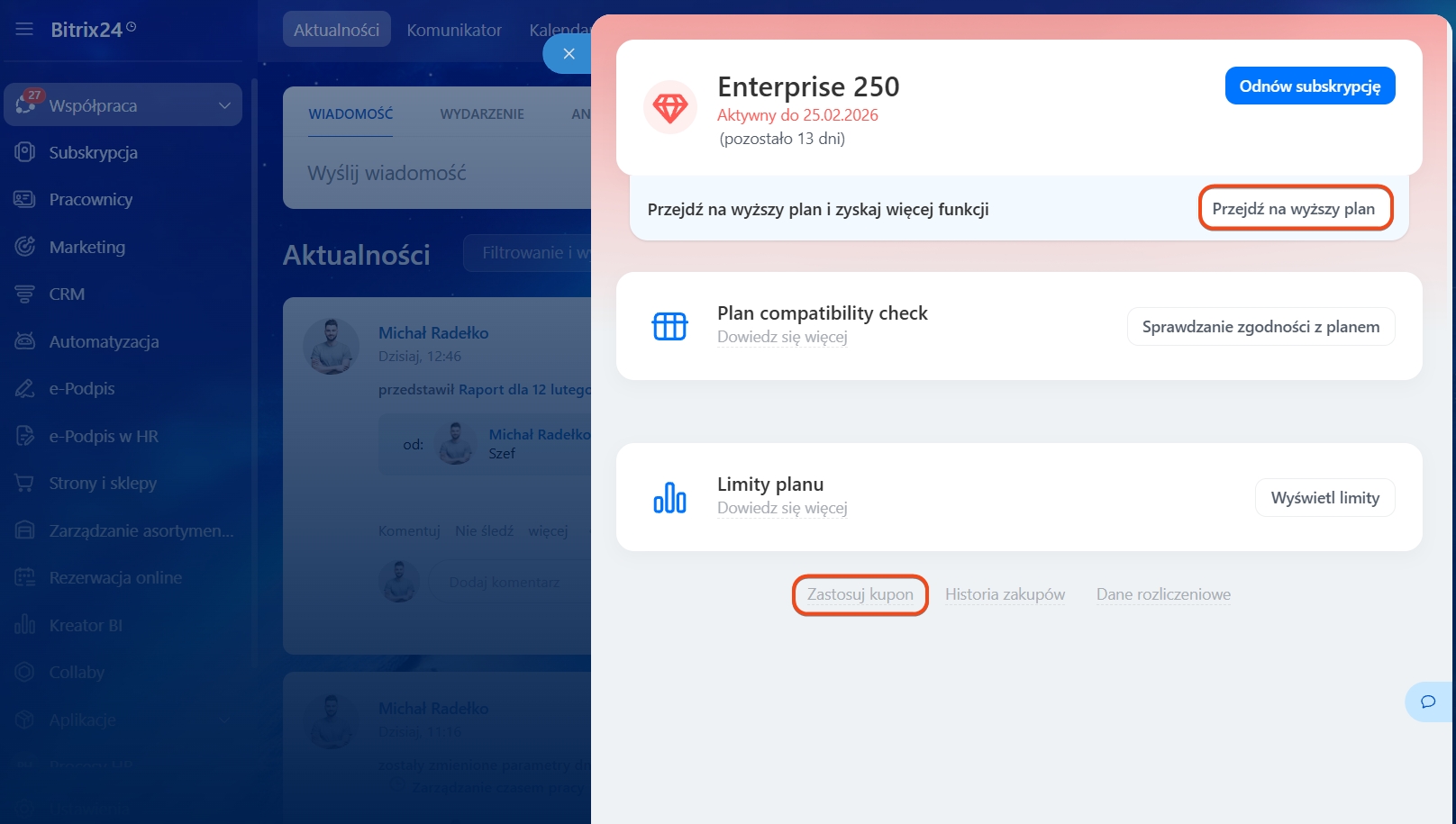Select the WYDARZENIE tab

tap(482, 114)
